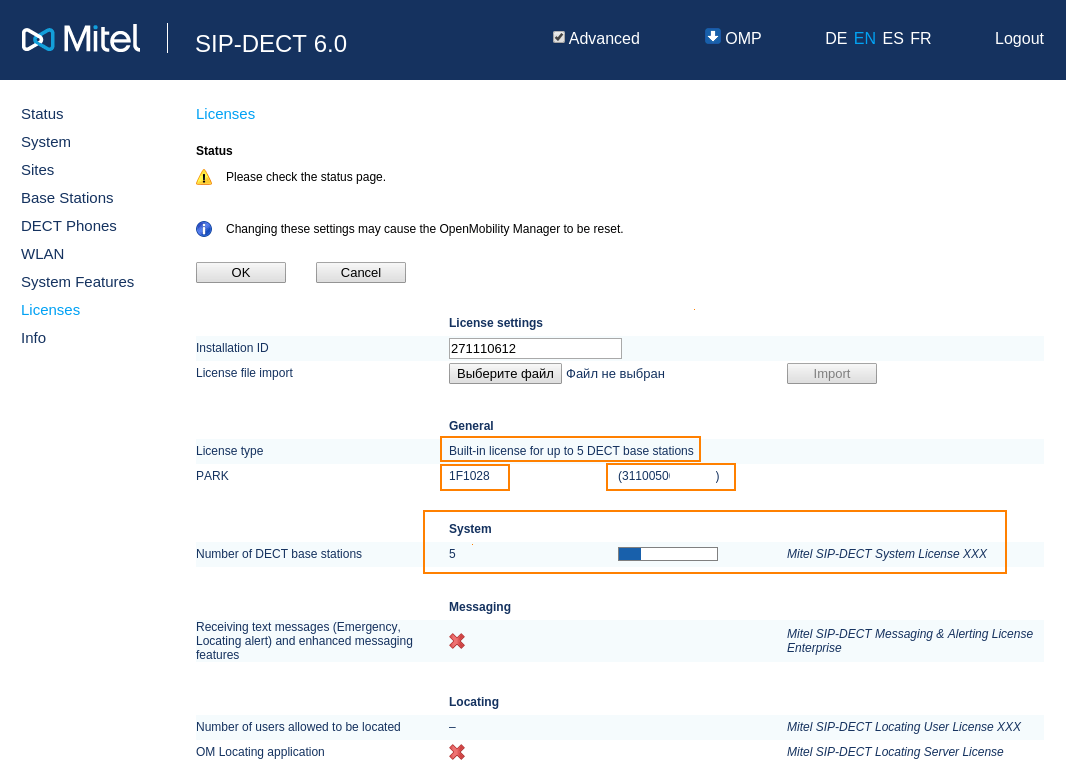Click the Licenses page heading
The height and width of the screenshot is (779, 1066).
coord(225,114)
